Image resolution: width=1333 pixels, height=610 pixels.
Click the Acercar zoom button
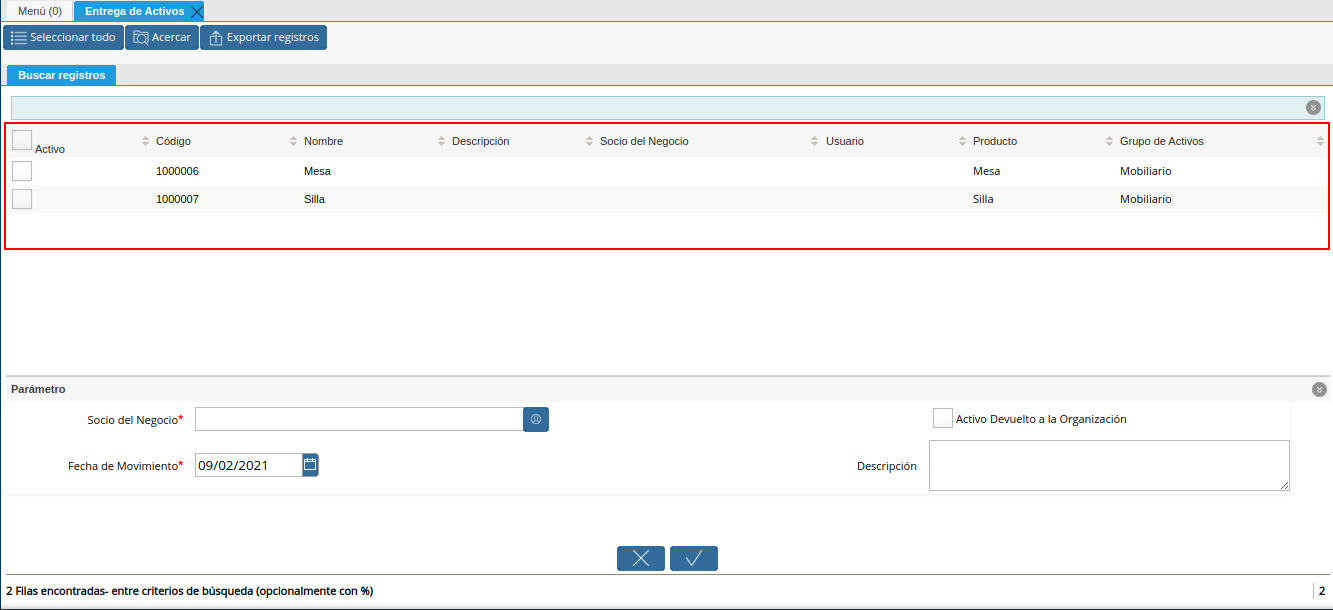pos(161,37)
